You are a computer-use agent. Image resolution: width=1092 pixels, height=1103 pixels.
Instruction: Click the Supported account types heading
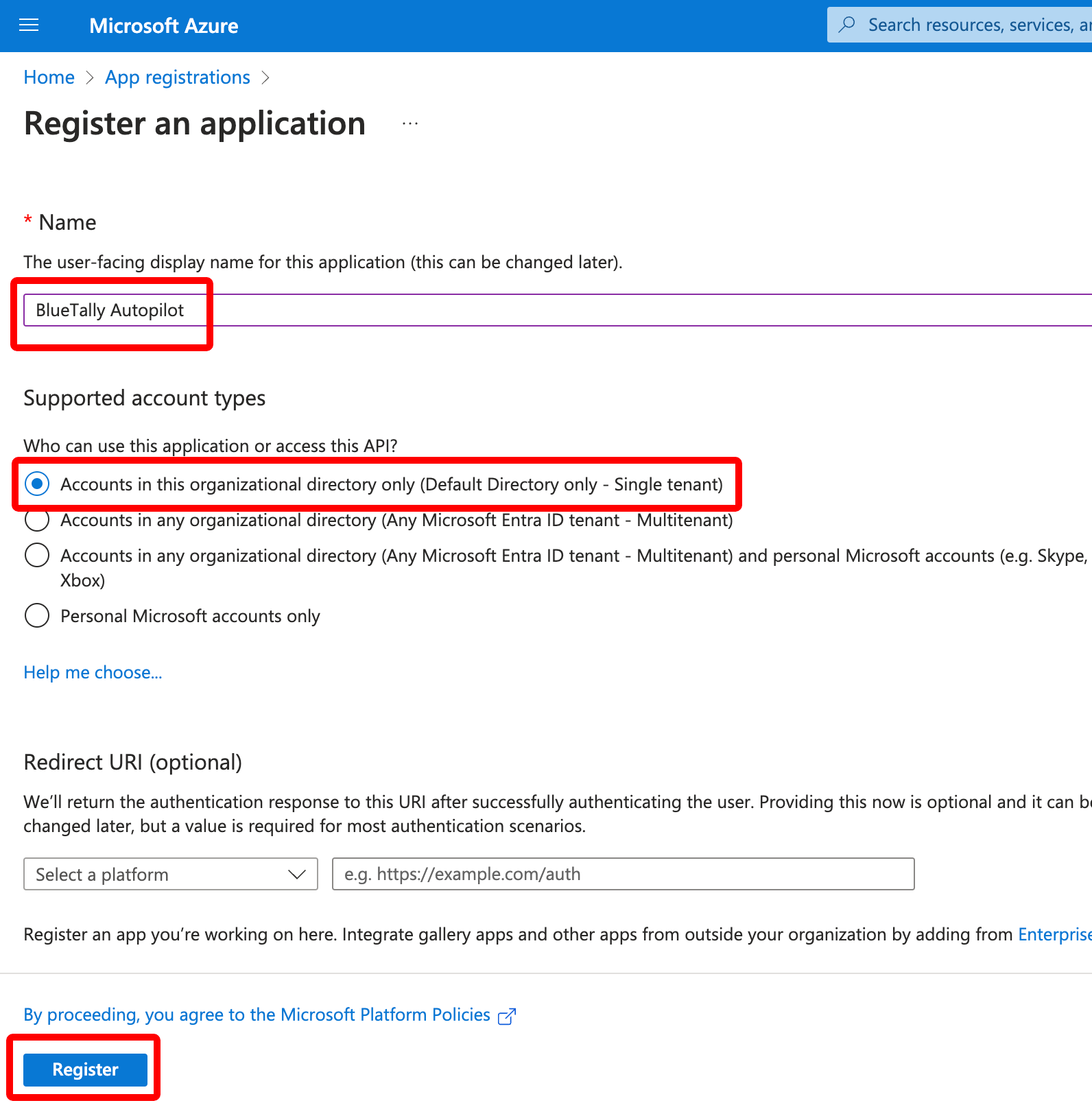point(145,398)
